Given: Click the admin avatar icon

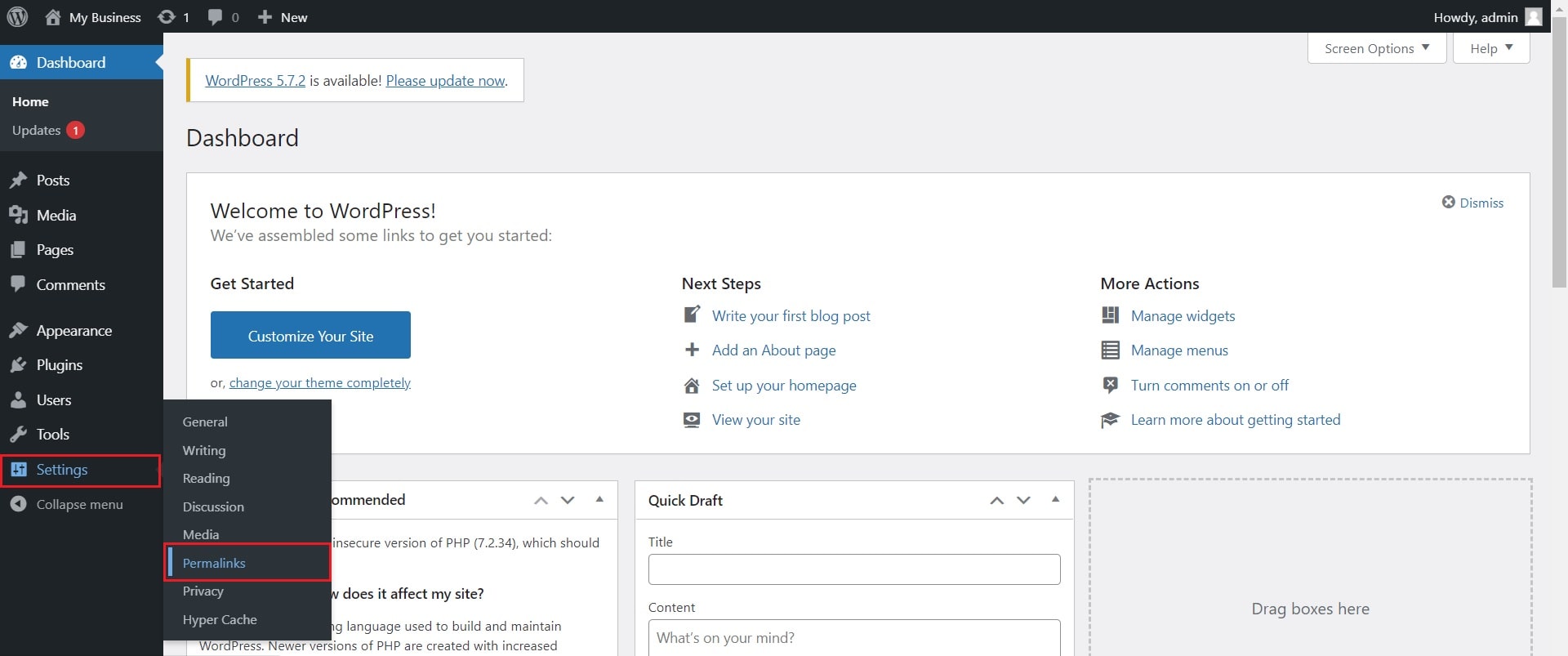Looking at the screenshot, I should 1534,16.
